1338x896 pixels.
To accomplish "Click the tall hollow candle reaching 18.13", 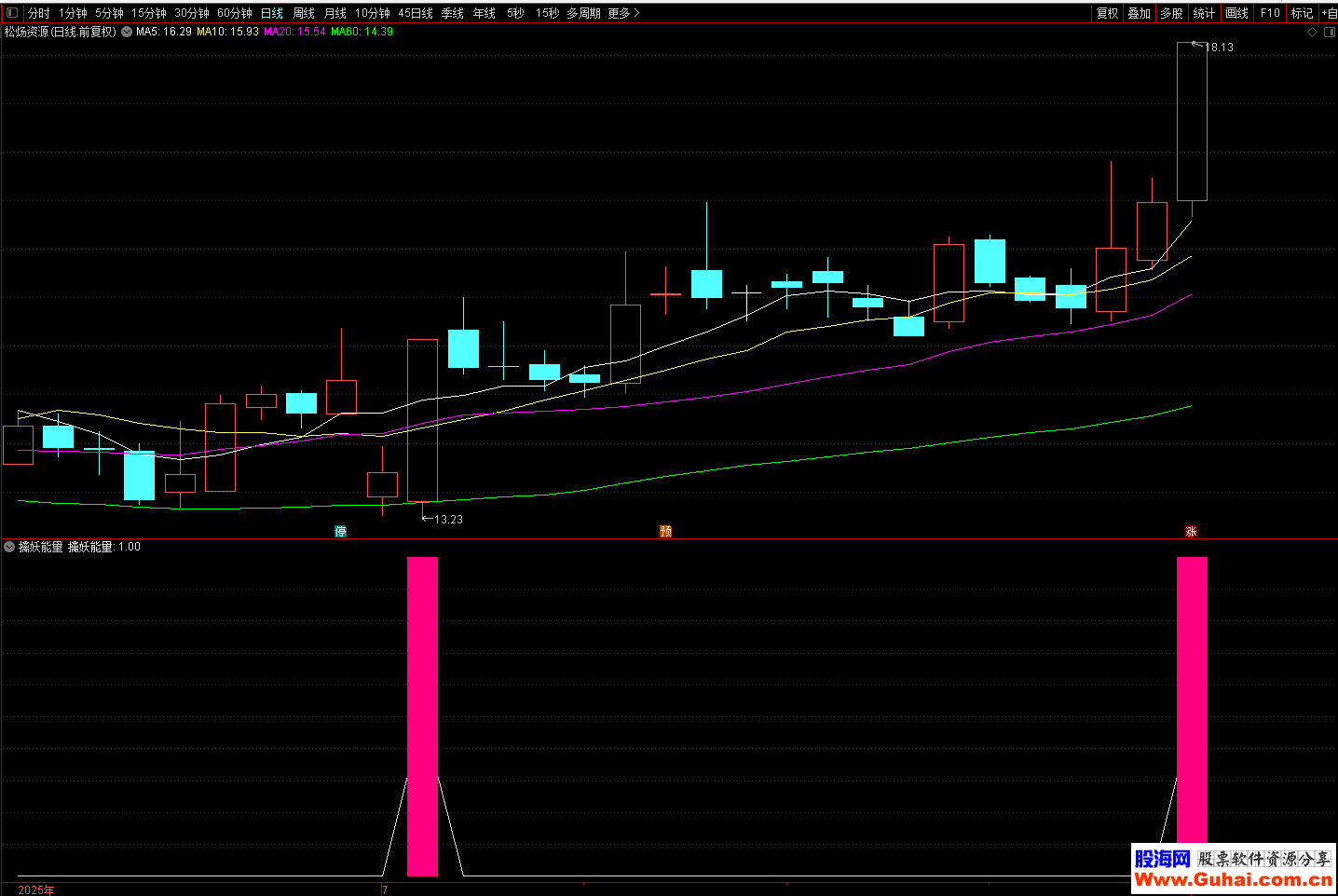I will click(x=1192, y=121).
